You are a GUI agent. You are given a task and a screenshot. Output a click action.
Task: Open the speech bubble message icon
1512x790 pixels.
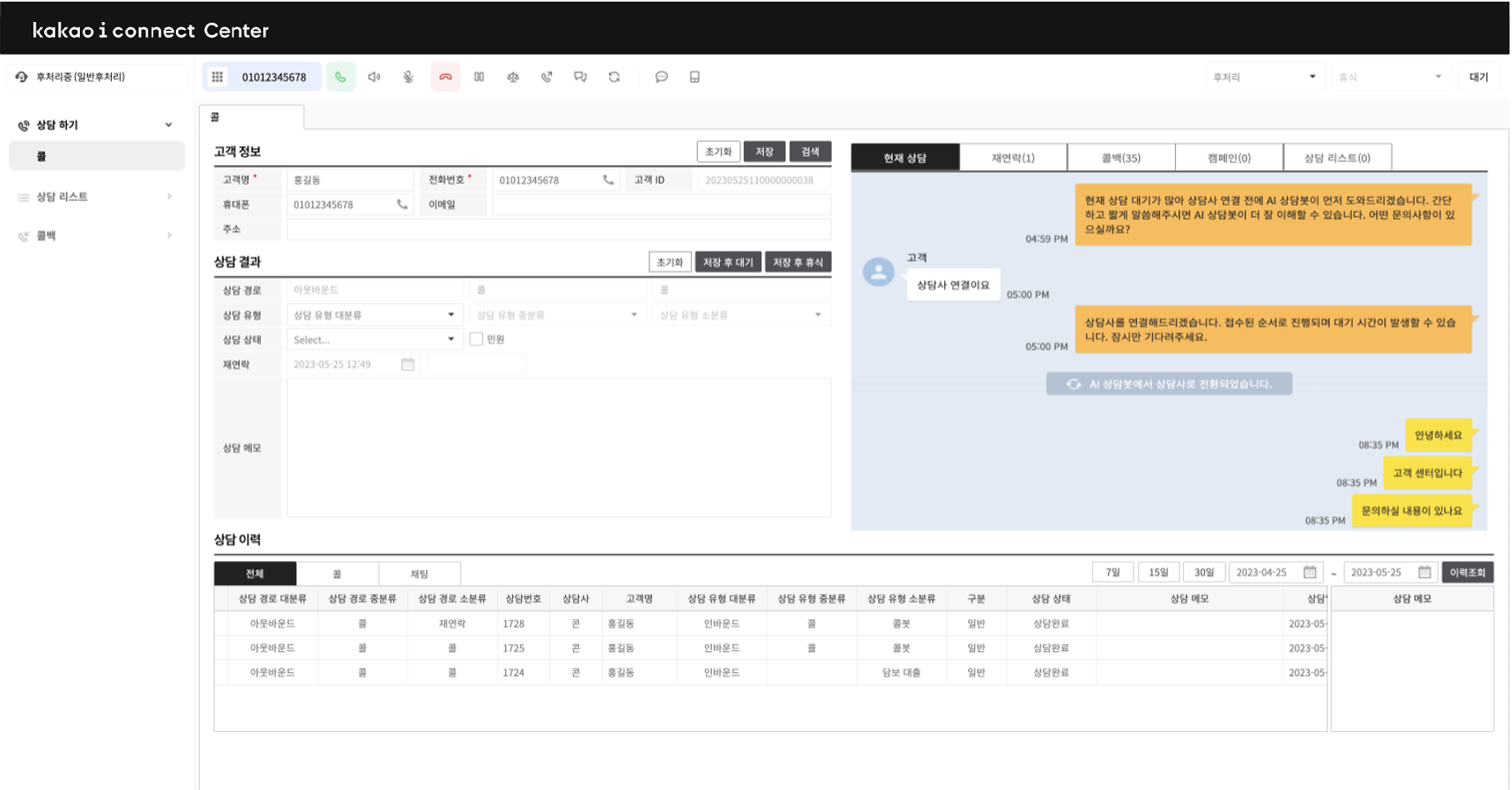(x=661, y=77)
